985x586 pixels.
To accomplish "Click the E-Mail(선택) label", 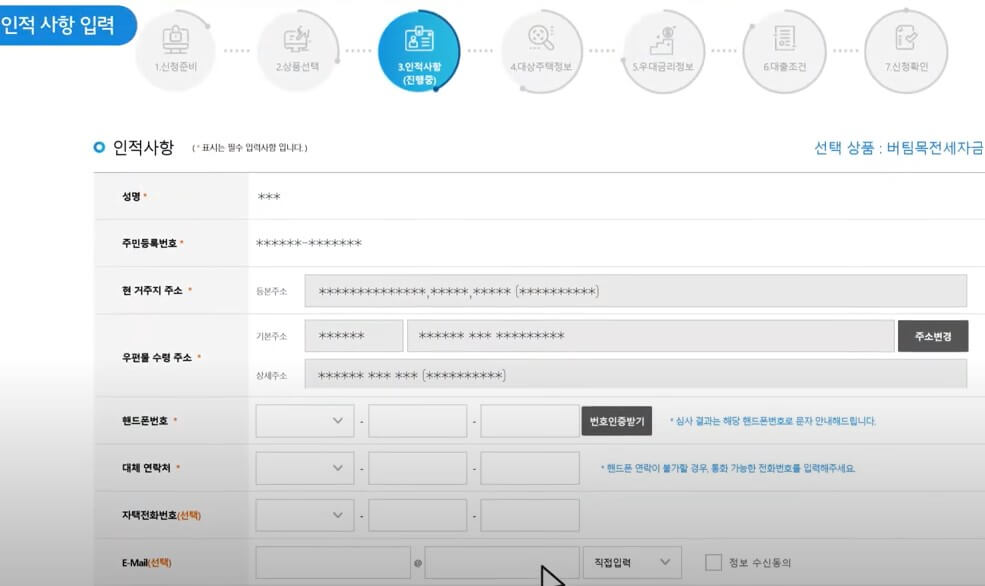I will 146,563.
